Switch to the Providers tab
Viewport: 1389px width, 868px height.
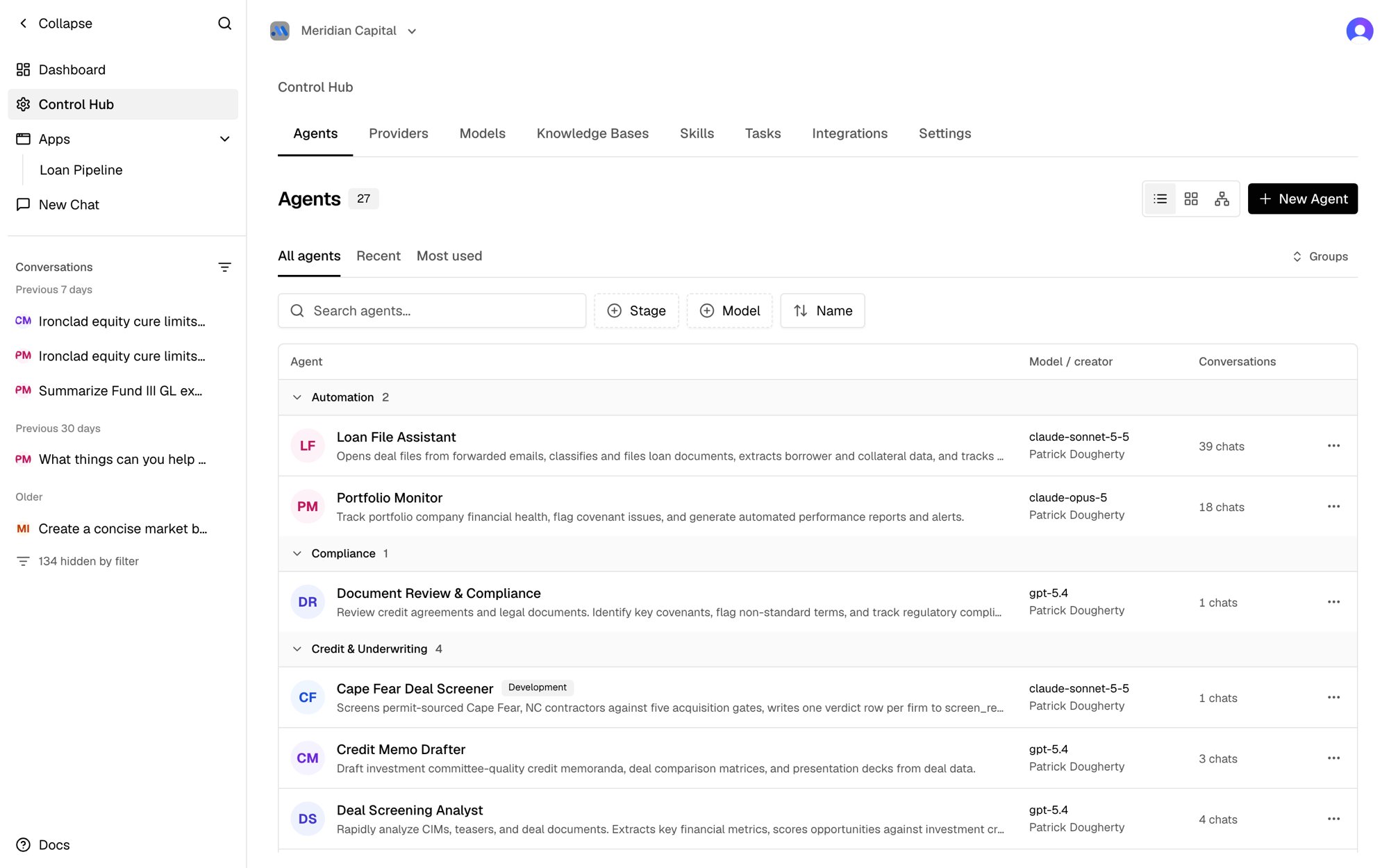coord(399,133)
